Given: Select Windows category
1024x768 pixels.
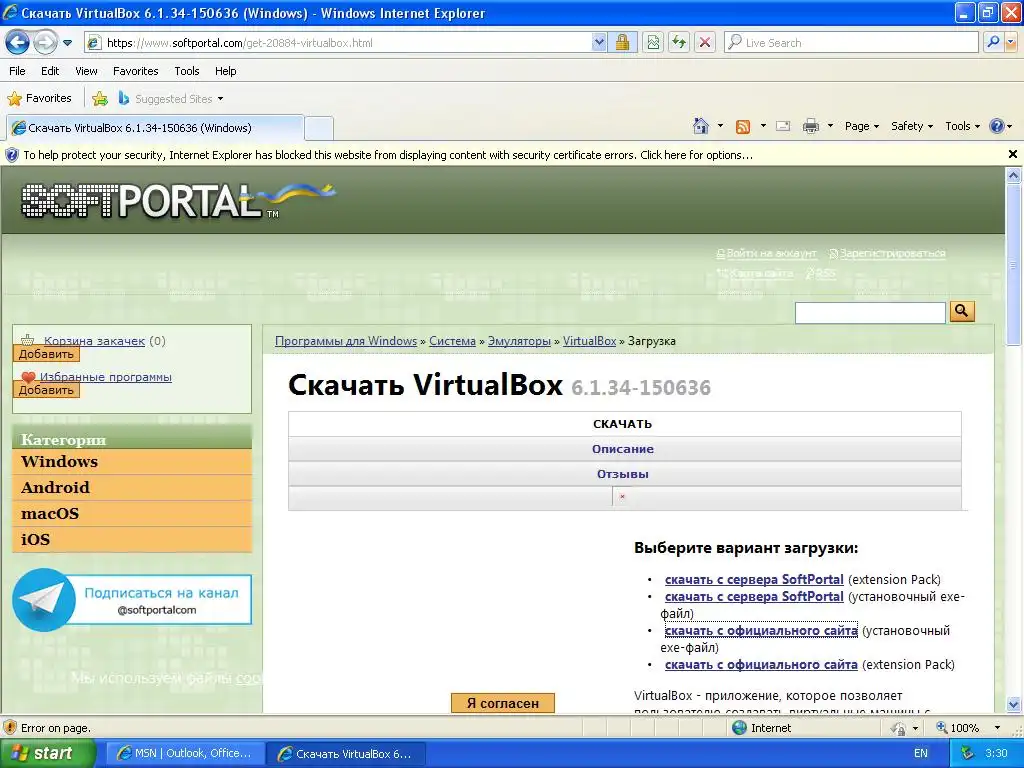Looking at the screenshot, I should point(132,462).
